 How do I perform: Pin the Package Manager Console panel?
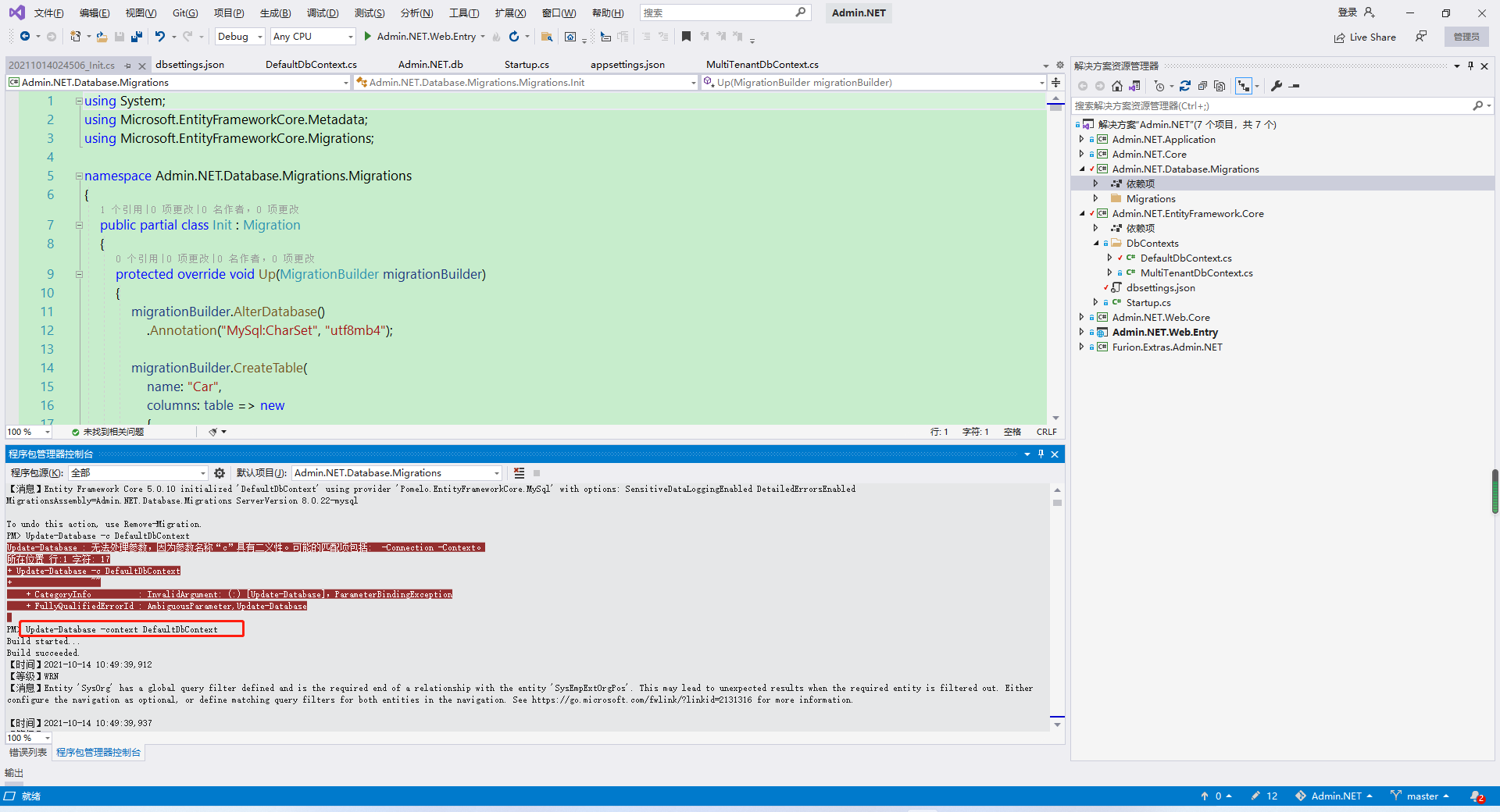(x=1041, y=454)
